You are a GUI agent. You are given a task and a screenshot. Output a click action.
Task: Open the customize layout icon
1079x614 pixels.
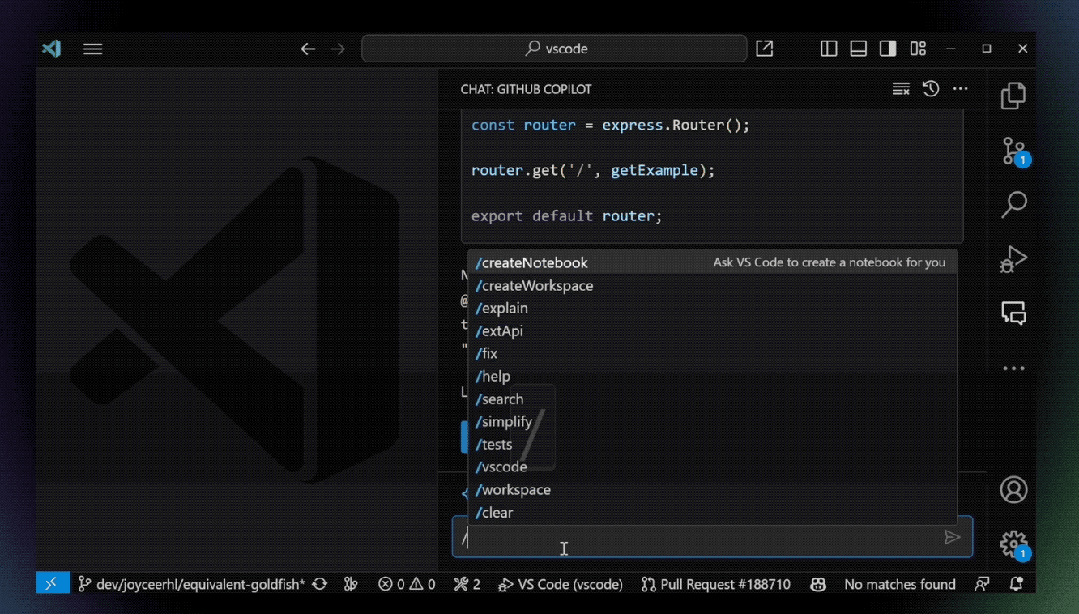click(918, 49)
